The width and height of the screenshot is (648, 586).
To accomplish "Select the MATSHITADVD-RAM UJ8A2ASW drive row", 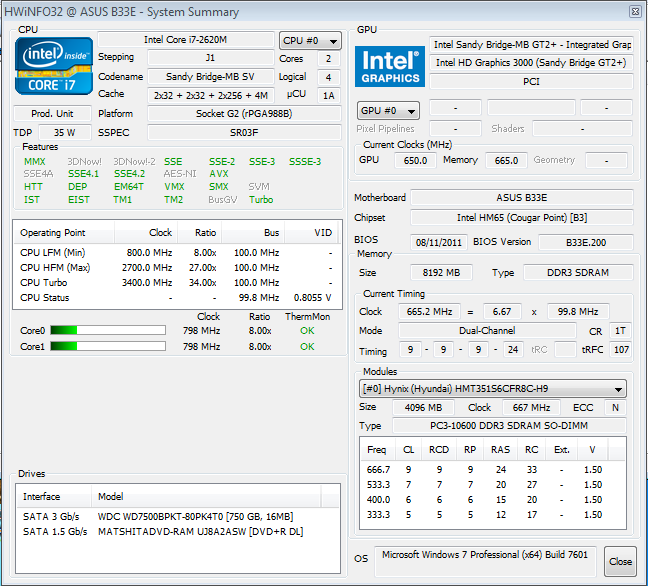I will (178, 531).
